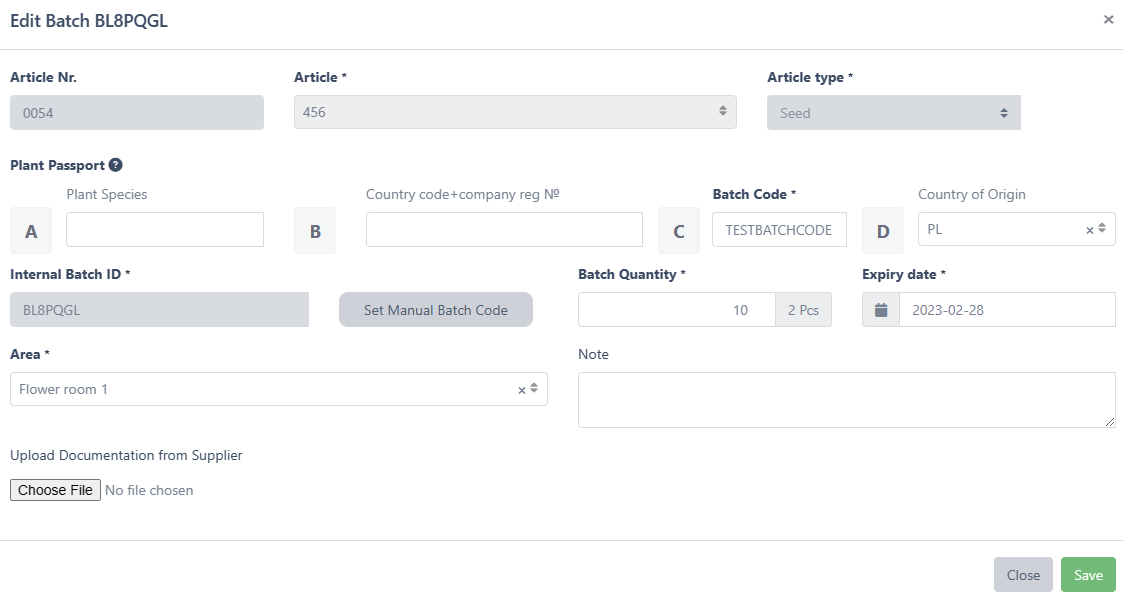Select the Batch Quantity input field
1123x600 pixels.
[677, 310]
